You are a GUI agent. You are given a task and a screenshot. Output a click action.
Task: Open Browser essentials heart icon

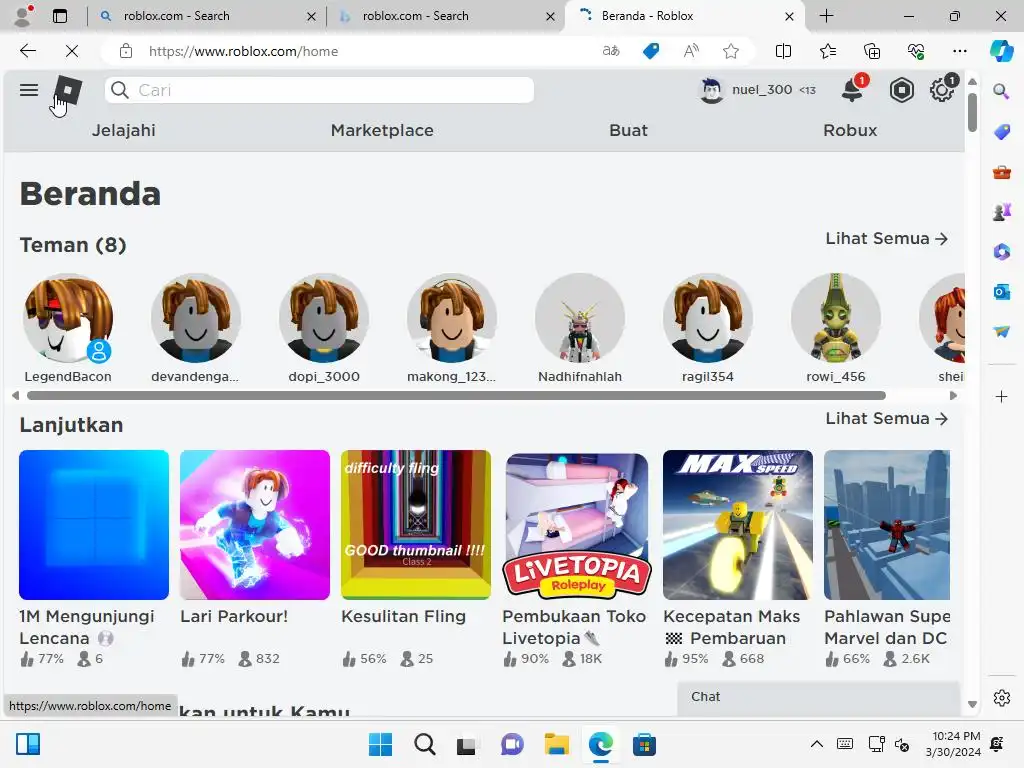tap(916, 51)
